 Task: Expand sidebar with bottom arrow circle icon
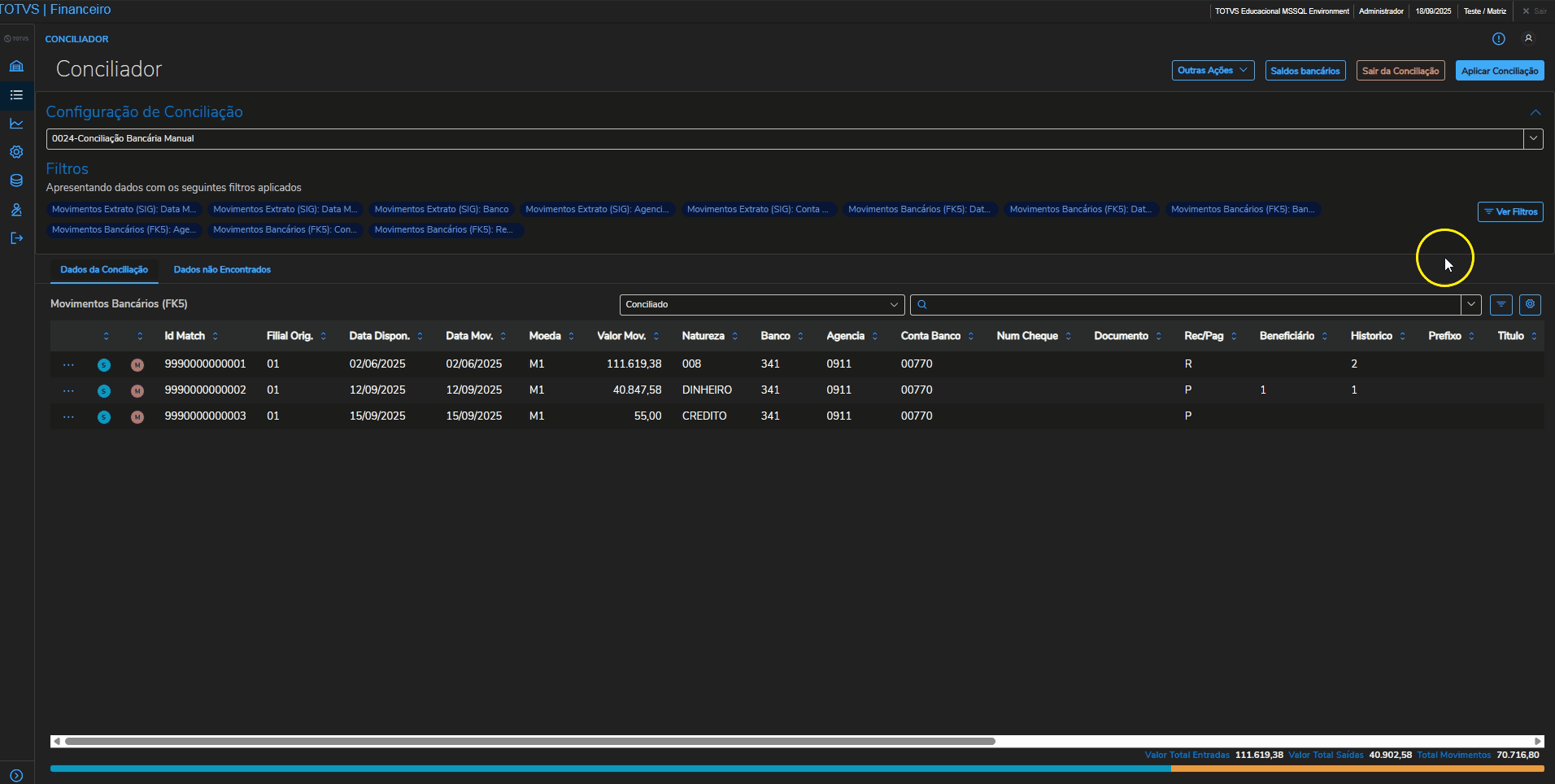pos(16,776)
